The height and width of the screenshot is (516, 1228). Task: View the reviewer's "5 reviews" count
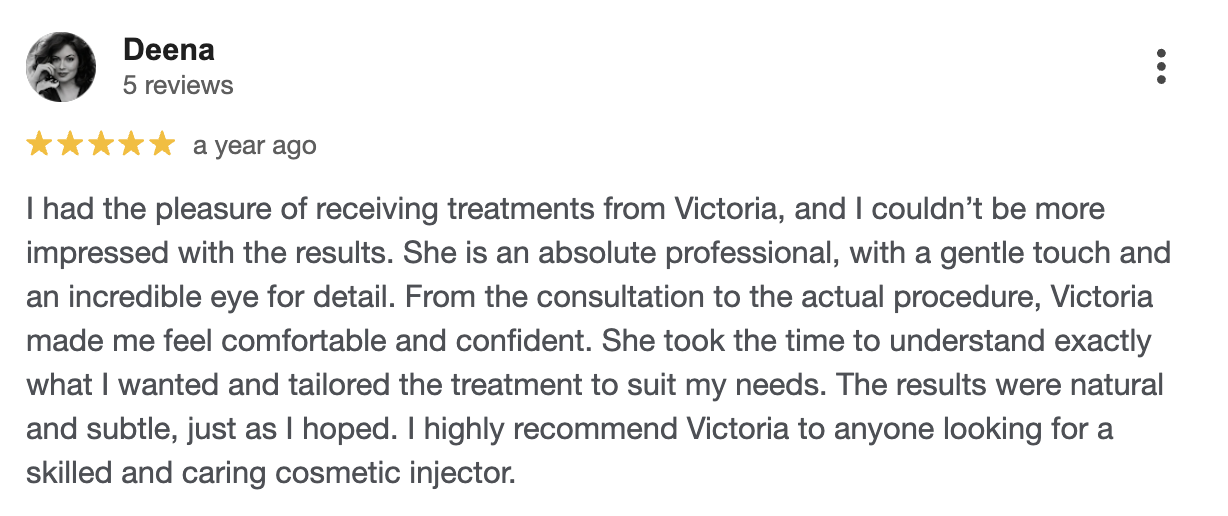178,85
